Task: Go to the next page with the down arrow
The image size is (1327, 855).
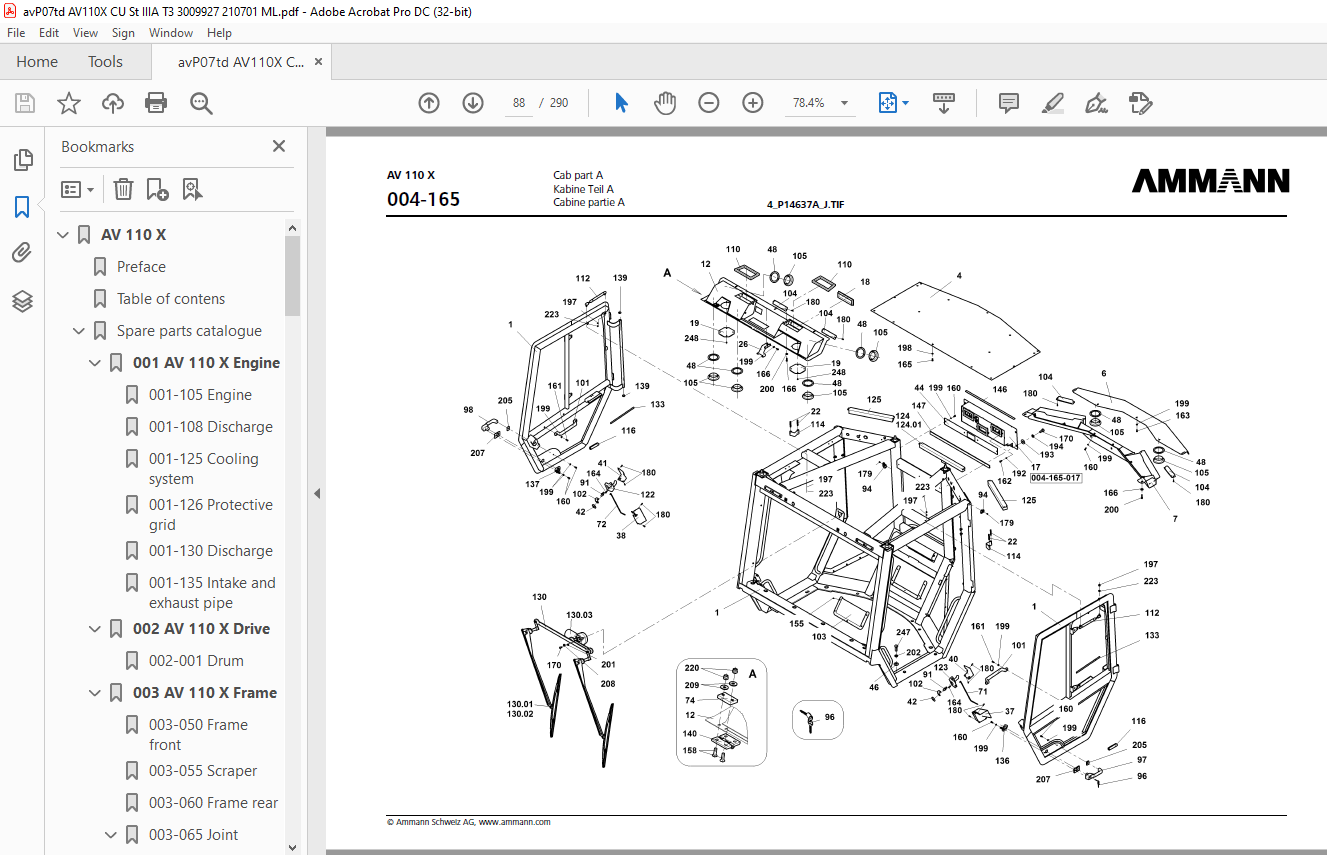Action: 473,103
